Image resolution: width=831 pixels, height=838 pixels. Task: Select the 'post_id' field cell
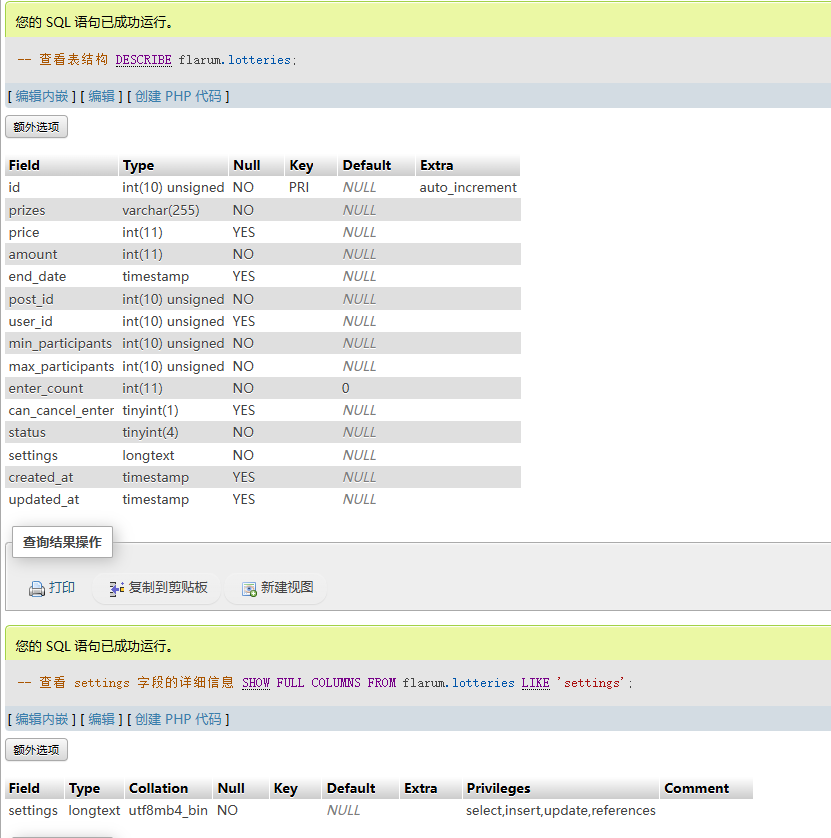coord(61,299)
